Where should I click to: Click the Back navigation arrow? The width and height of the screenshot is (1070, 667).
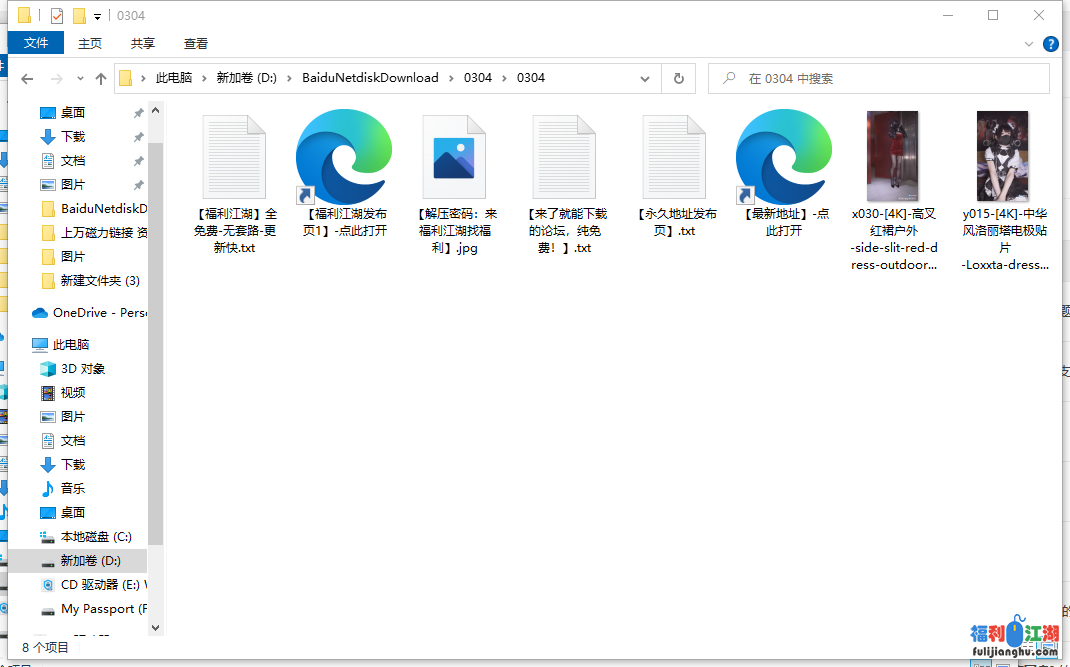point(27,79)
